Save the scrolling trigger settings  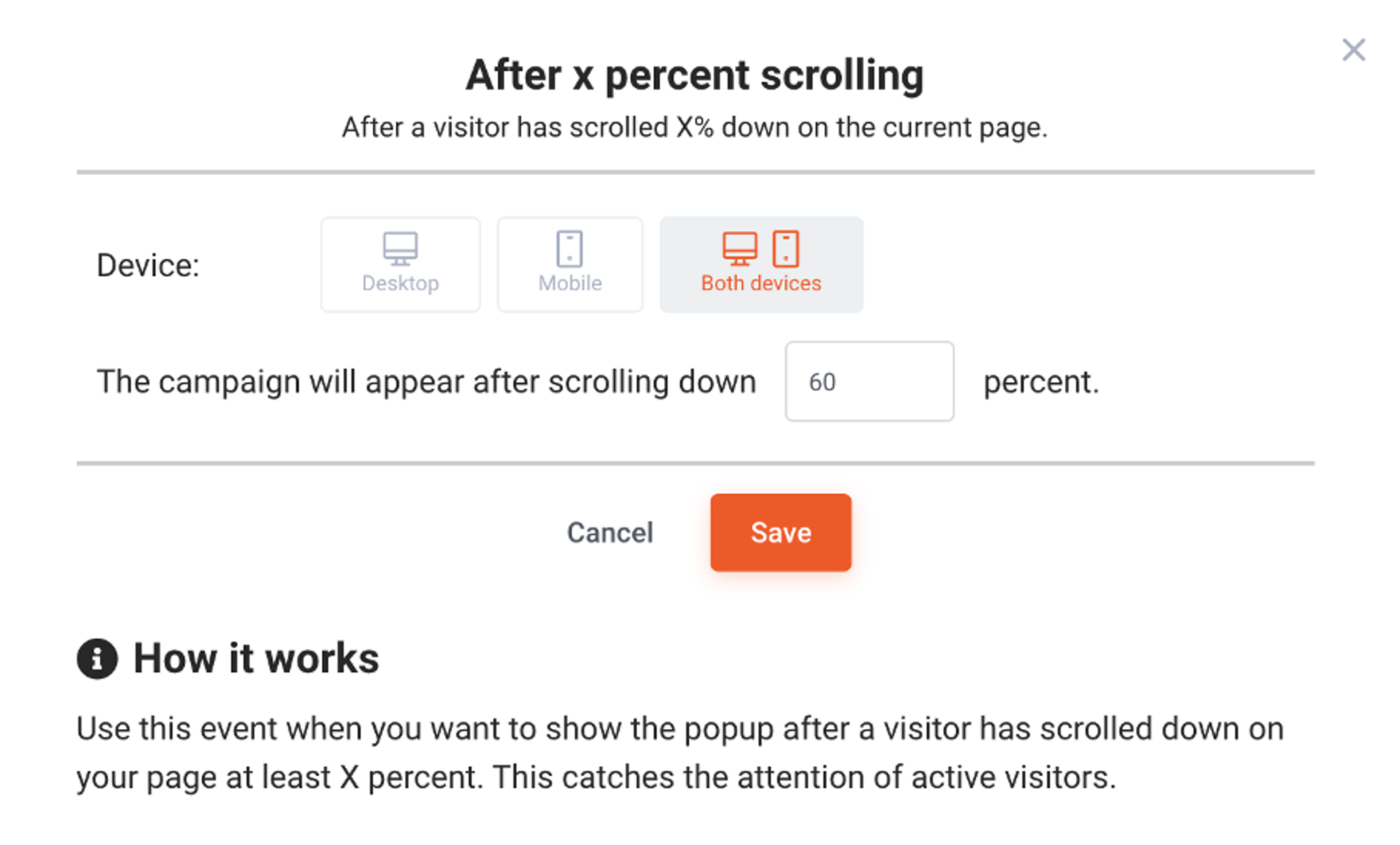point(781,532)
